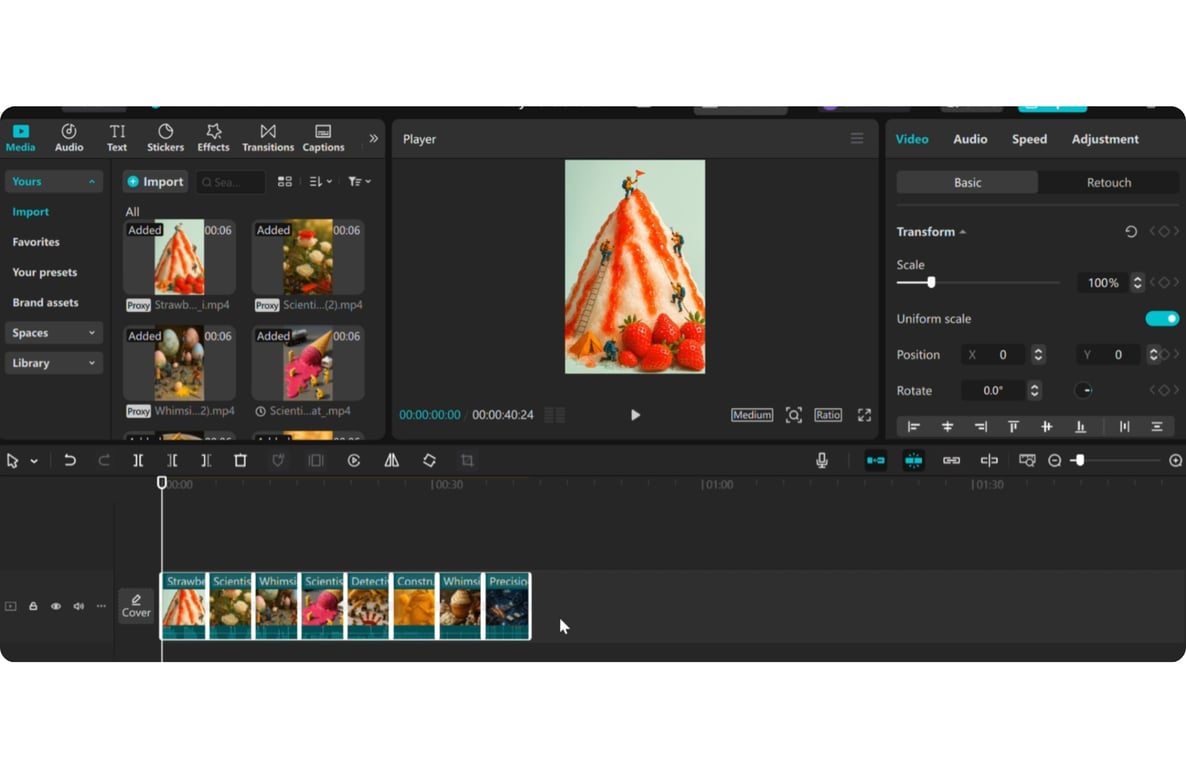The height and width of the screenshot is (768, 1186).
Task: Toggle auto snapping
Action: click(914, 460)
